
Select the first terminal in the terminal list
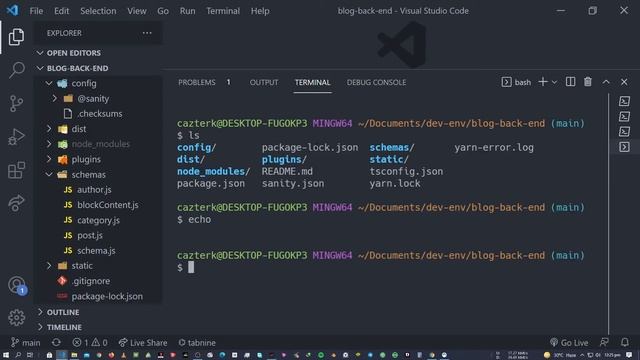624,101
